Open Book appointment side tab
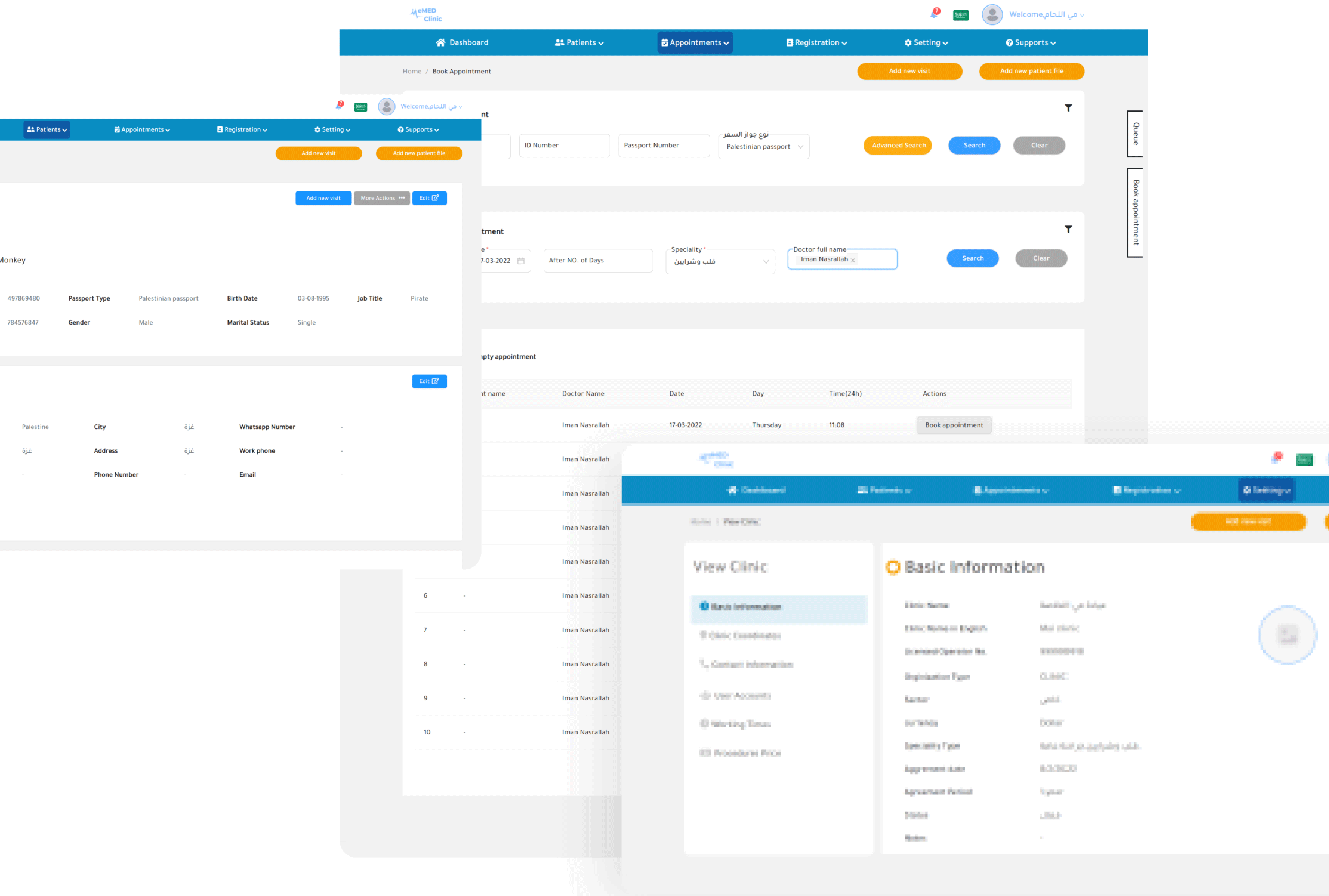 coord(1135,212)
